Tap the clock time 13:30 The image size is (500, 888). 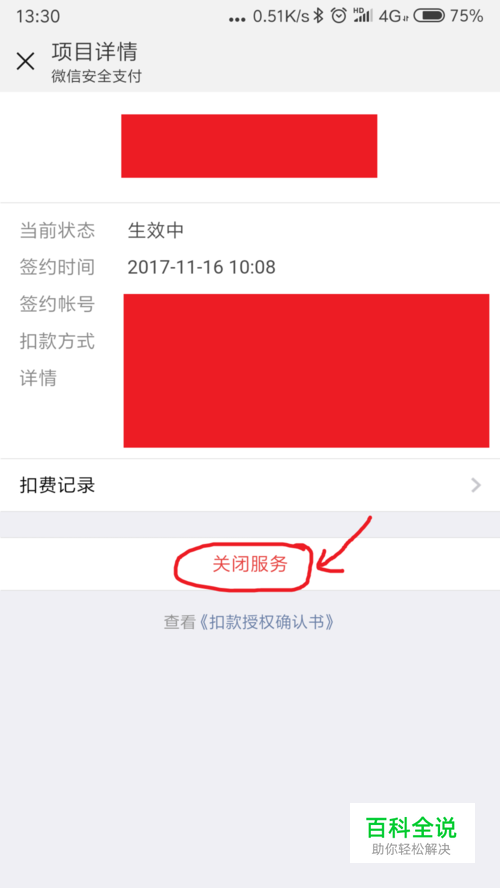point(38,16)
